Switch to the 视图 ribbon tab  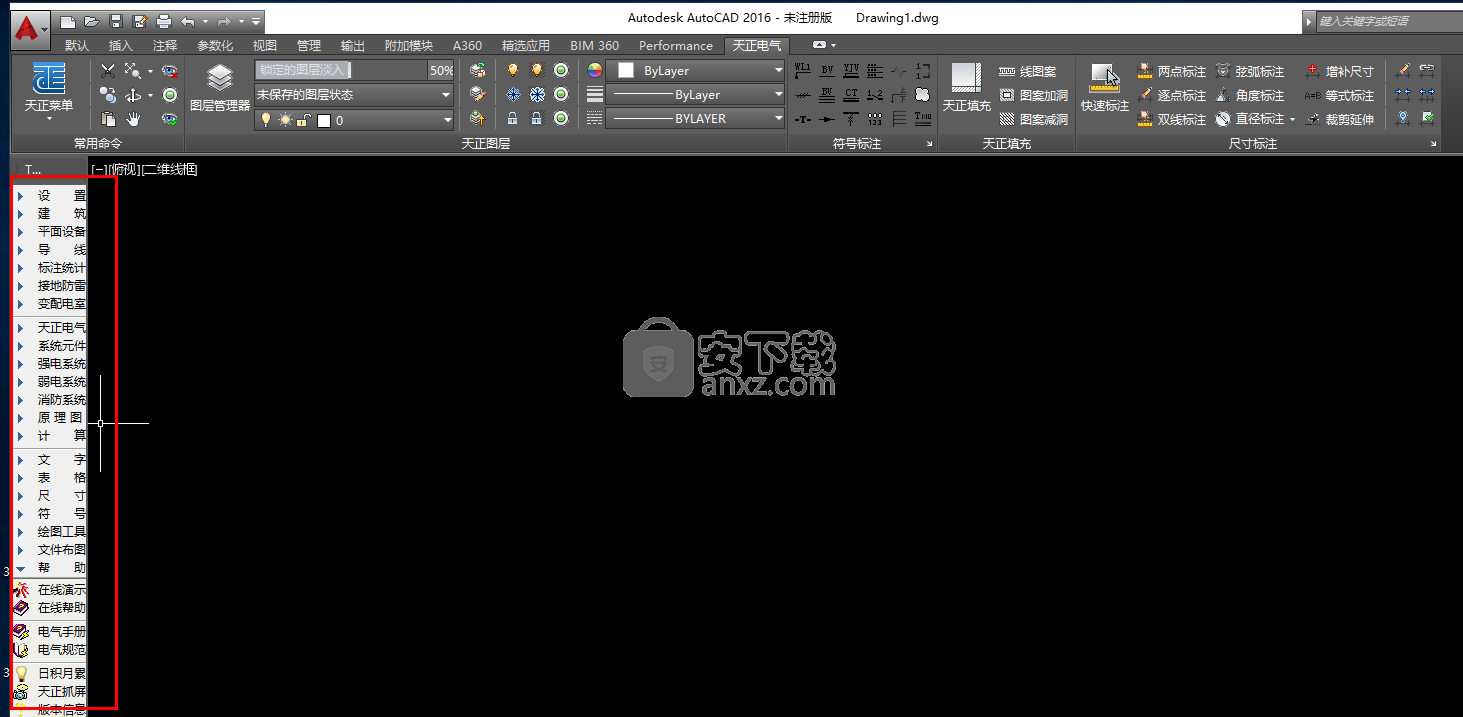coord(265,45)
